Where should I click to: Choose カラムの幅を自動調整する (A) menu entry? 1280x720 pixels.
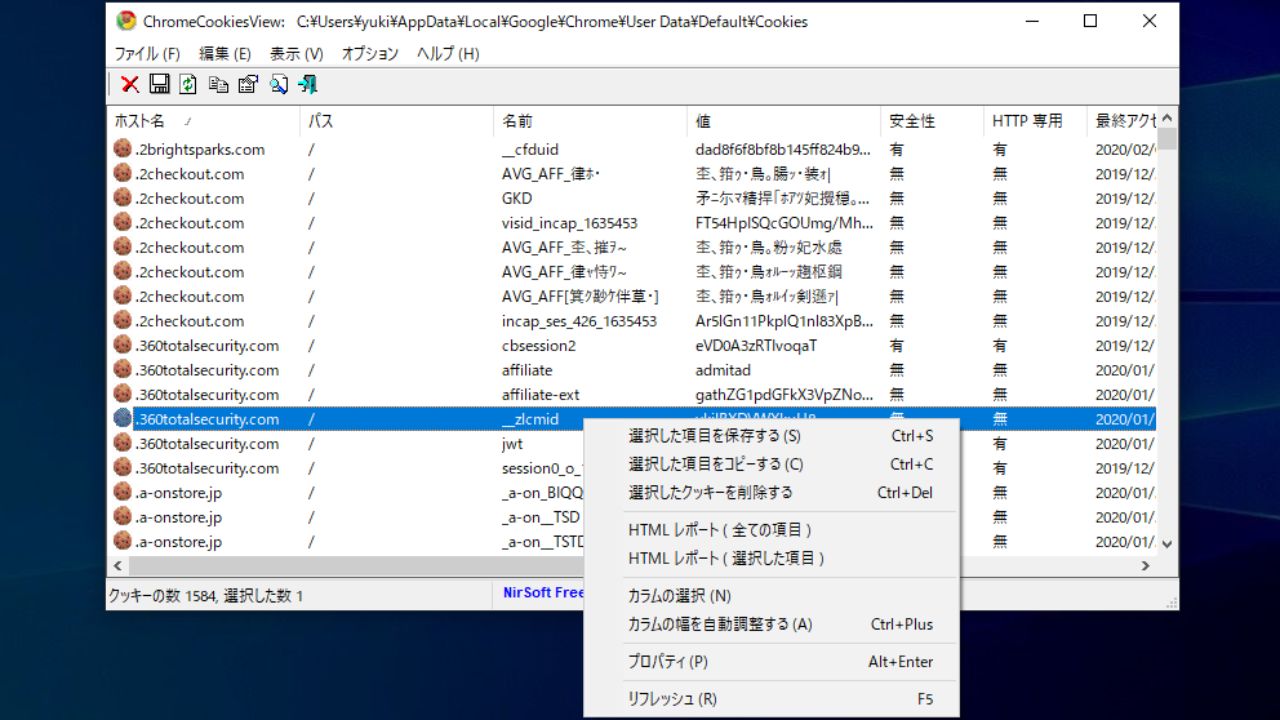771,624
